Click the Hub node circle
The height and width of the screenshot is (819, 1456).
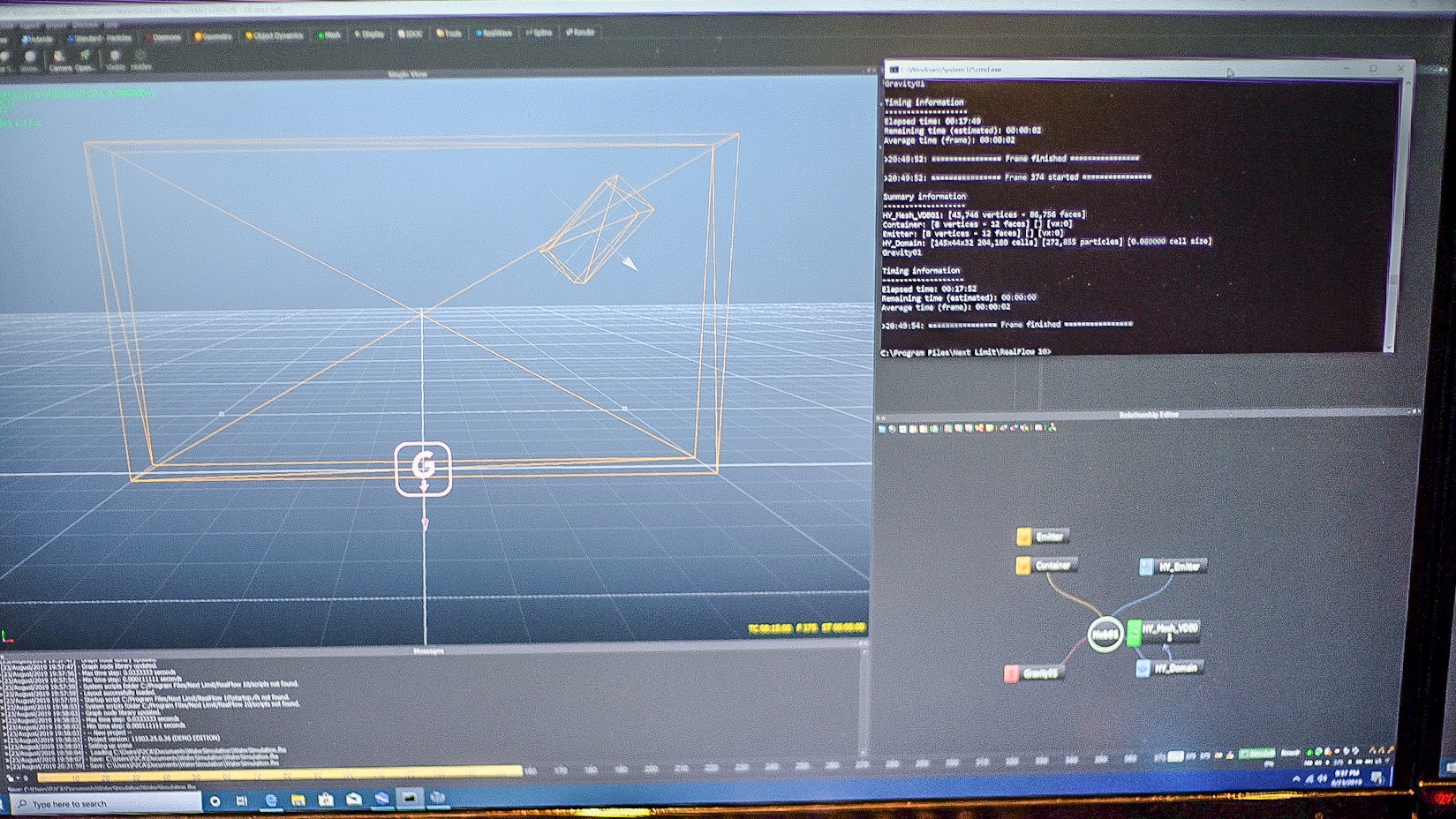click(1105, 633)
